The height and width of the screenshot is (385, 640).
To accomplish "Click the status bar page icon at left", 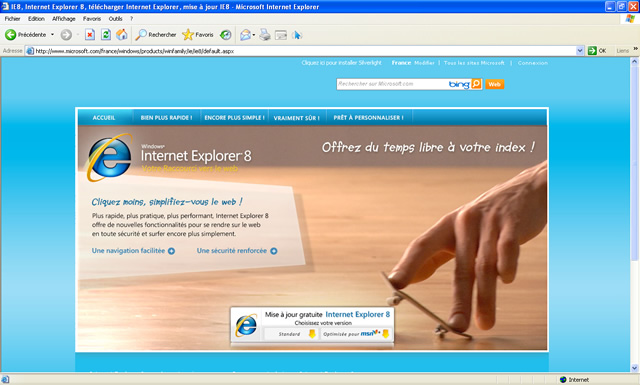I will pos(5,380).
